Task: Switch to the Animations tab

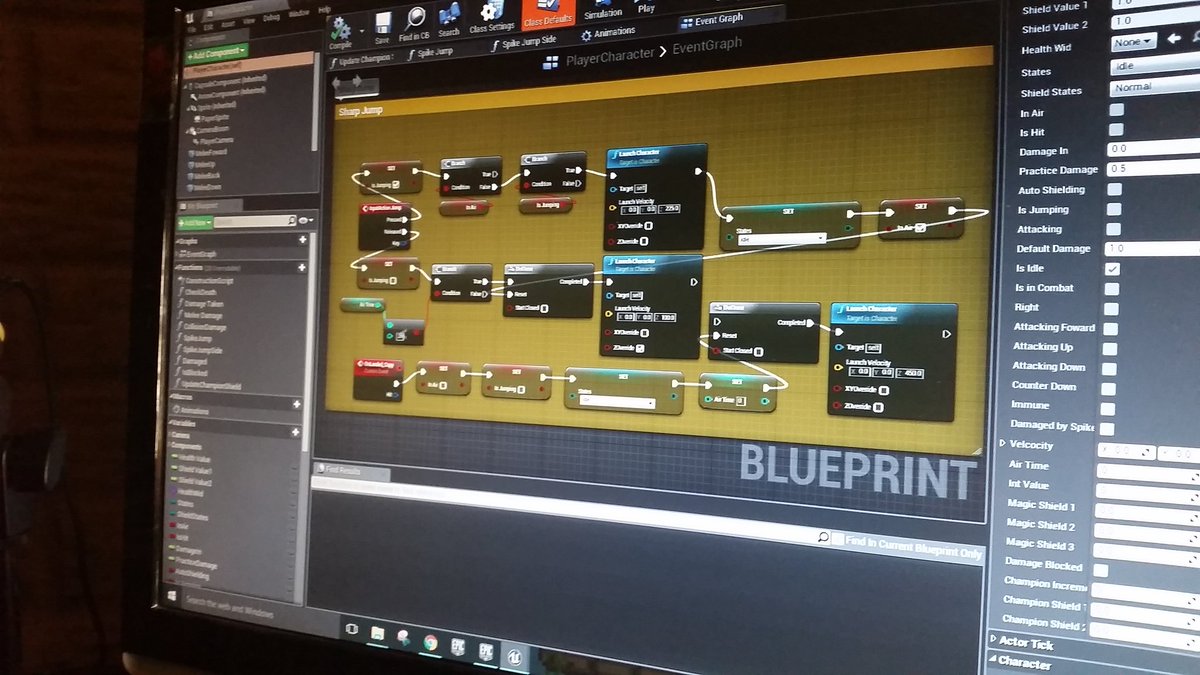Action: 607,32
